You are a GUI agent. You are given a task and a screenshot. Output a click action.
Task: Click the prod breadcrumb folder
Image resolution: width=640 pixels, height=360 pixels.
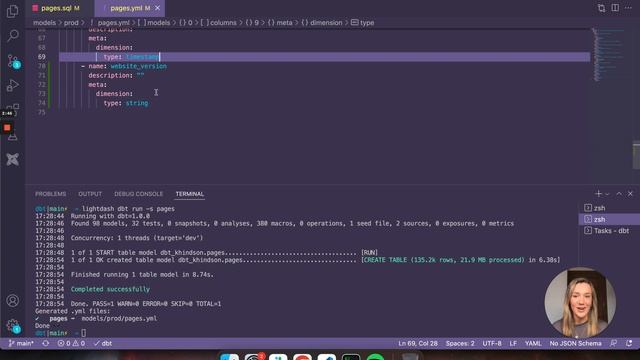tap(71, 23)
